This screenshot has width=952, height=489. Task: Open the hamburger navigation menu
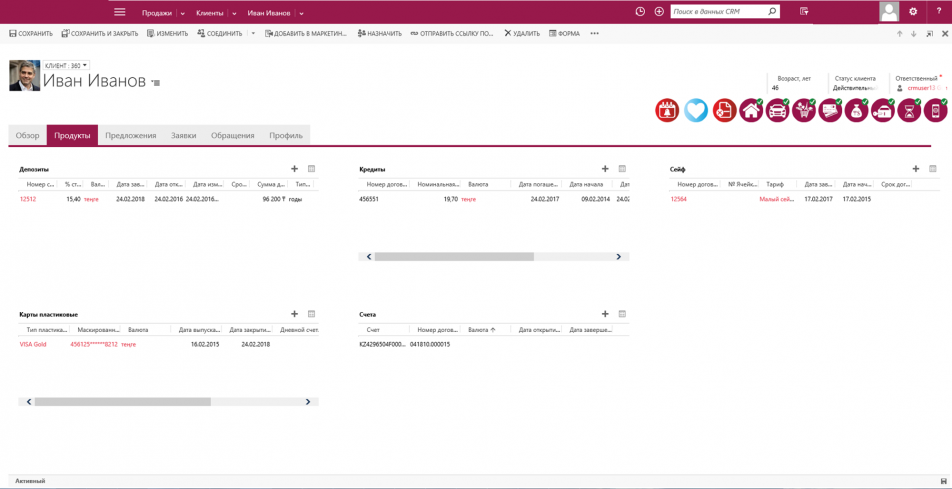(x=120, y=12)
